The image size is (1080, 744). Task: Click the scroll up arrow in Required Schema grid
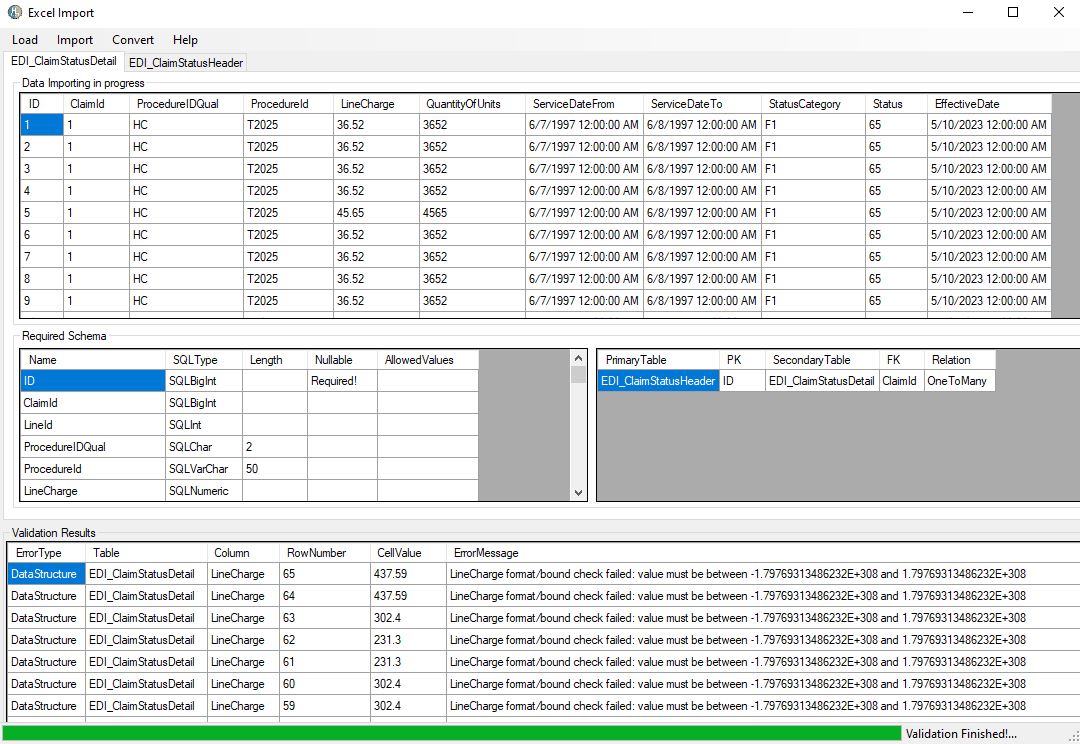pyautogui.click(x=578, y=358)
